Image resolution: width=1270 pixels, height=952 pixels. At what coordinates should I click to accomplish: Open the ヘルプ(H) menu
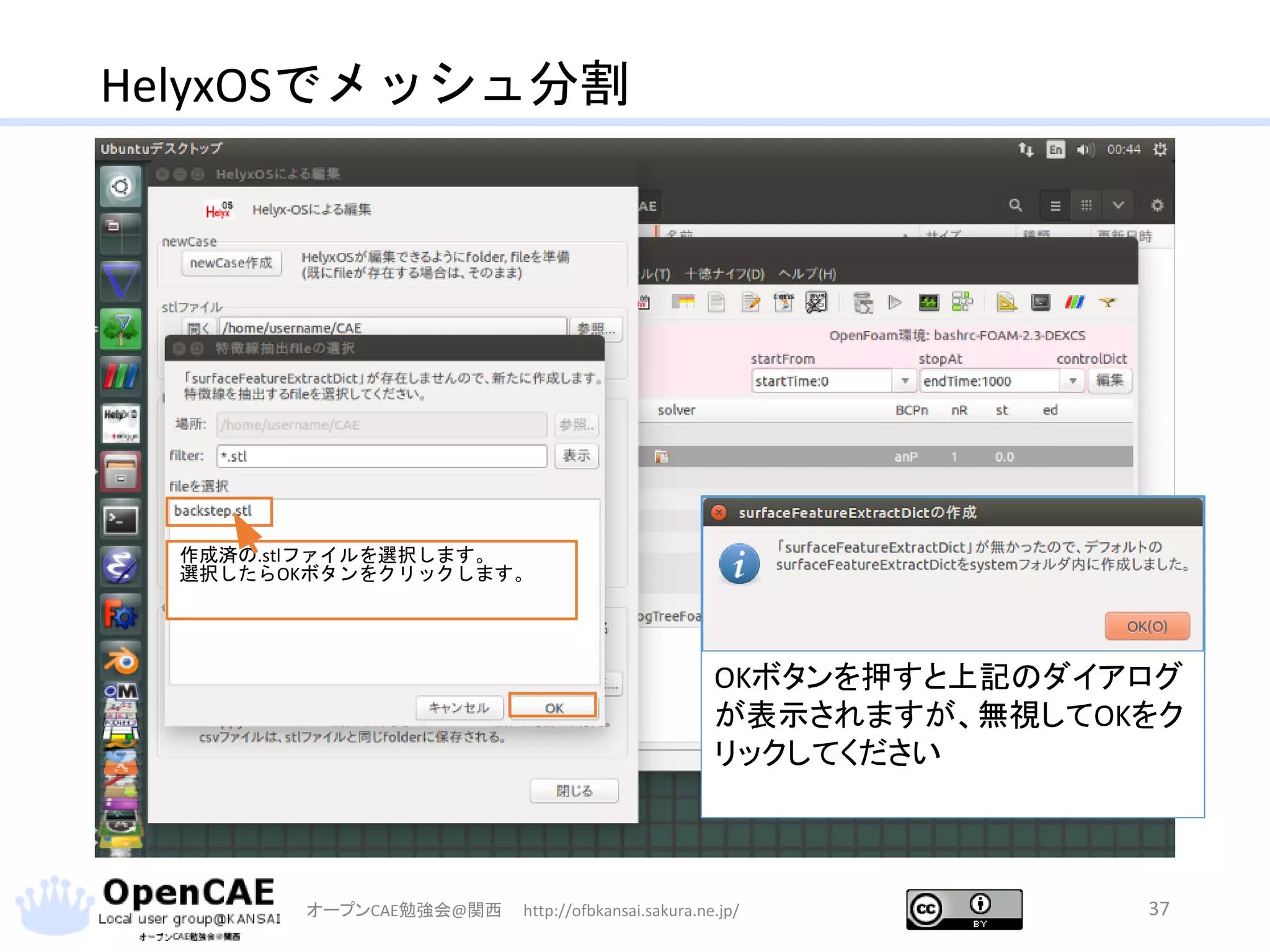pyautogui.click(x=807, y=274)
